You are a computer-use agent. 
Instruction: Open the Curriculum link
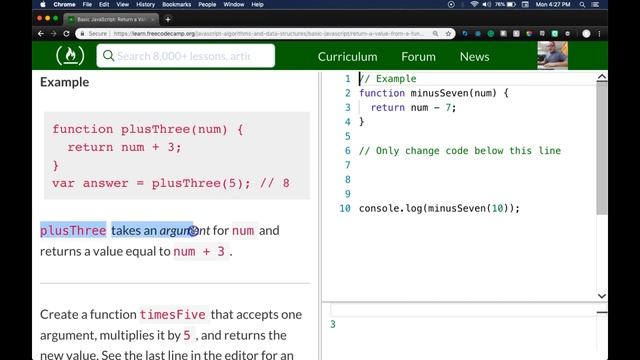pyautogui.click(x=347, y=57)
